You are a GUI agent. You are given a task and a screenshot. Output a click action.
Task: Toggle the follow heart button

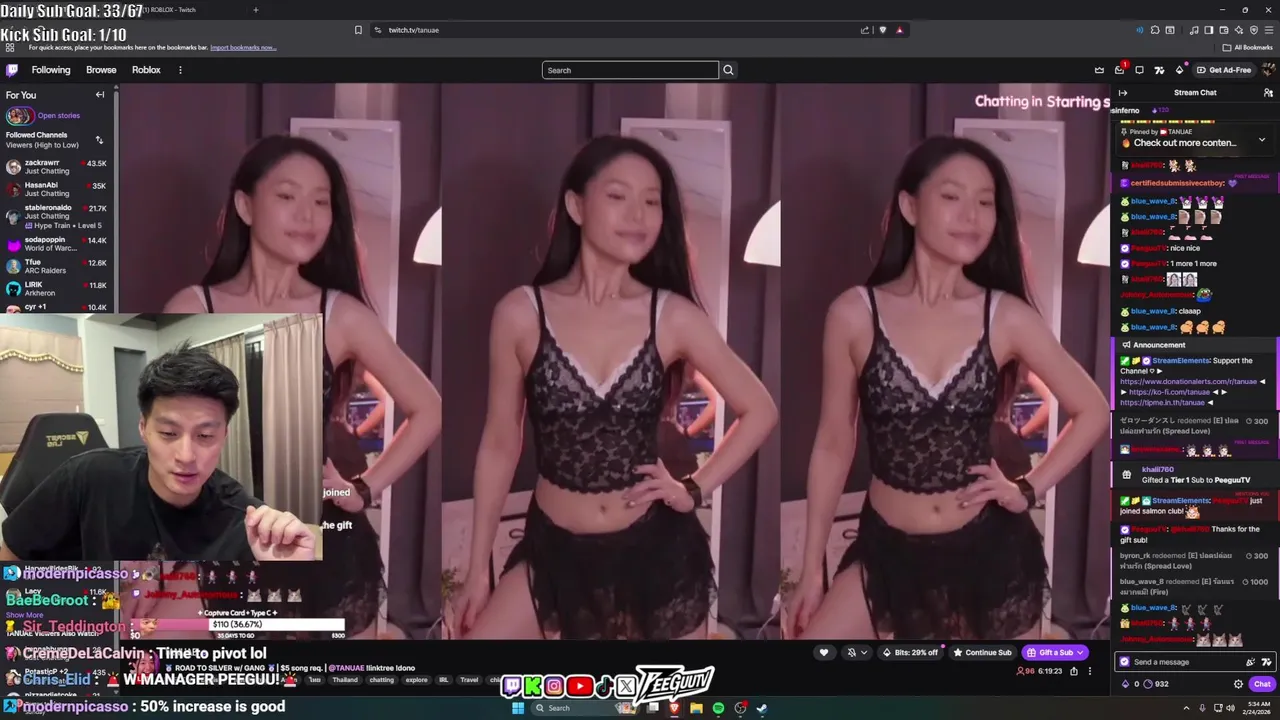[x=824, y=652]
